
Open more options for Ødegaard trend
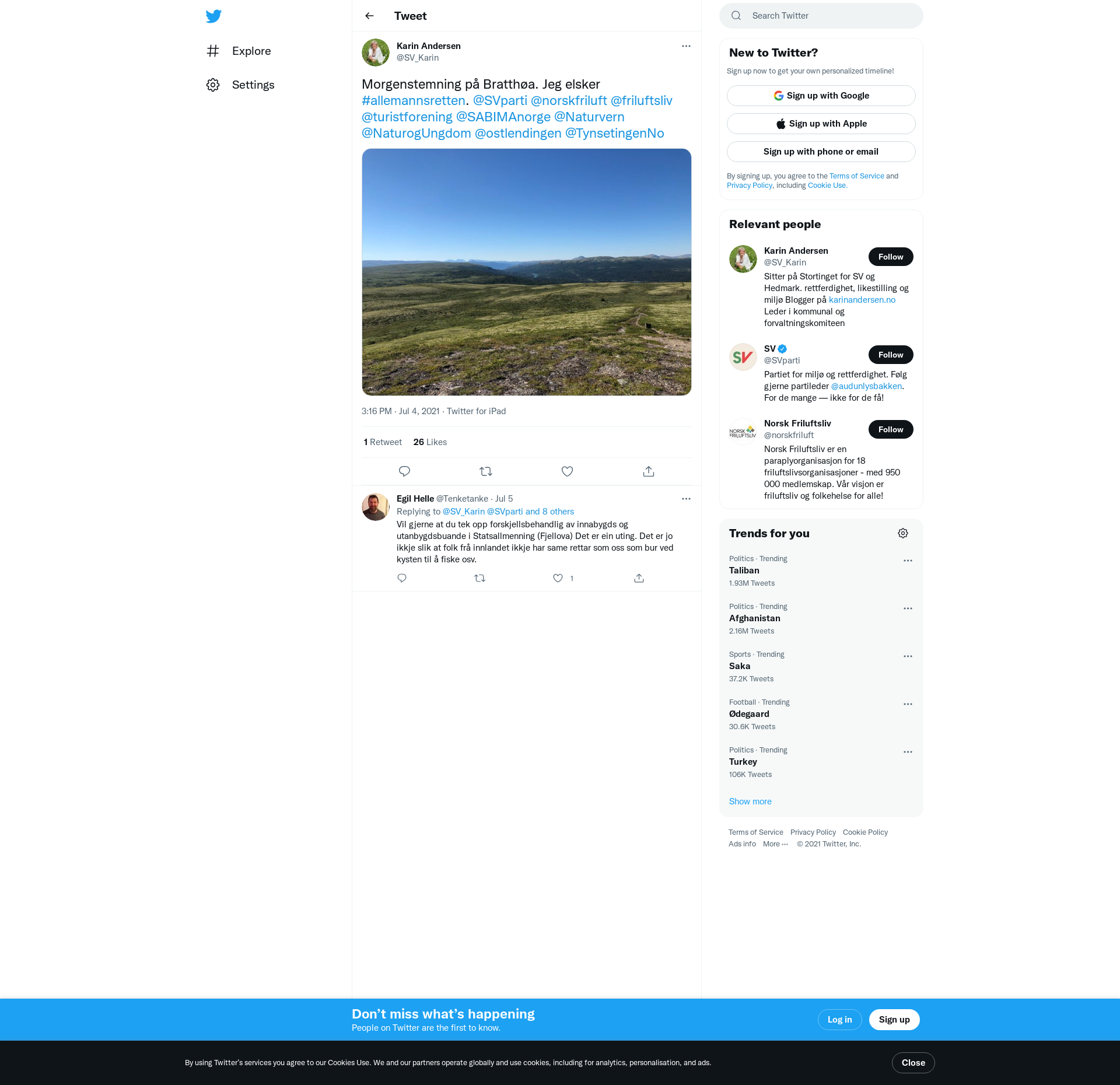tap(908, 704)
